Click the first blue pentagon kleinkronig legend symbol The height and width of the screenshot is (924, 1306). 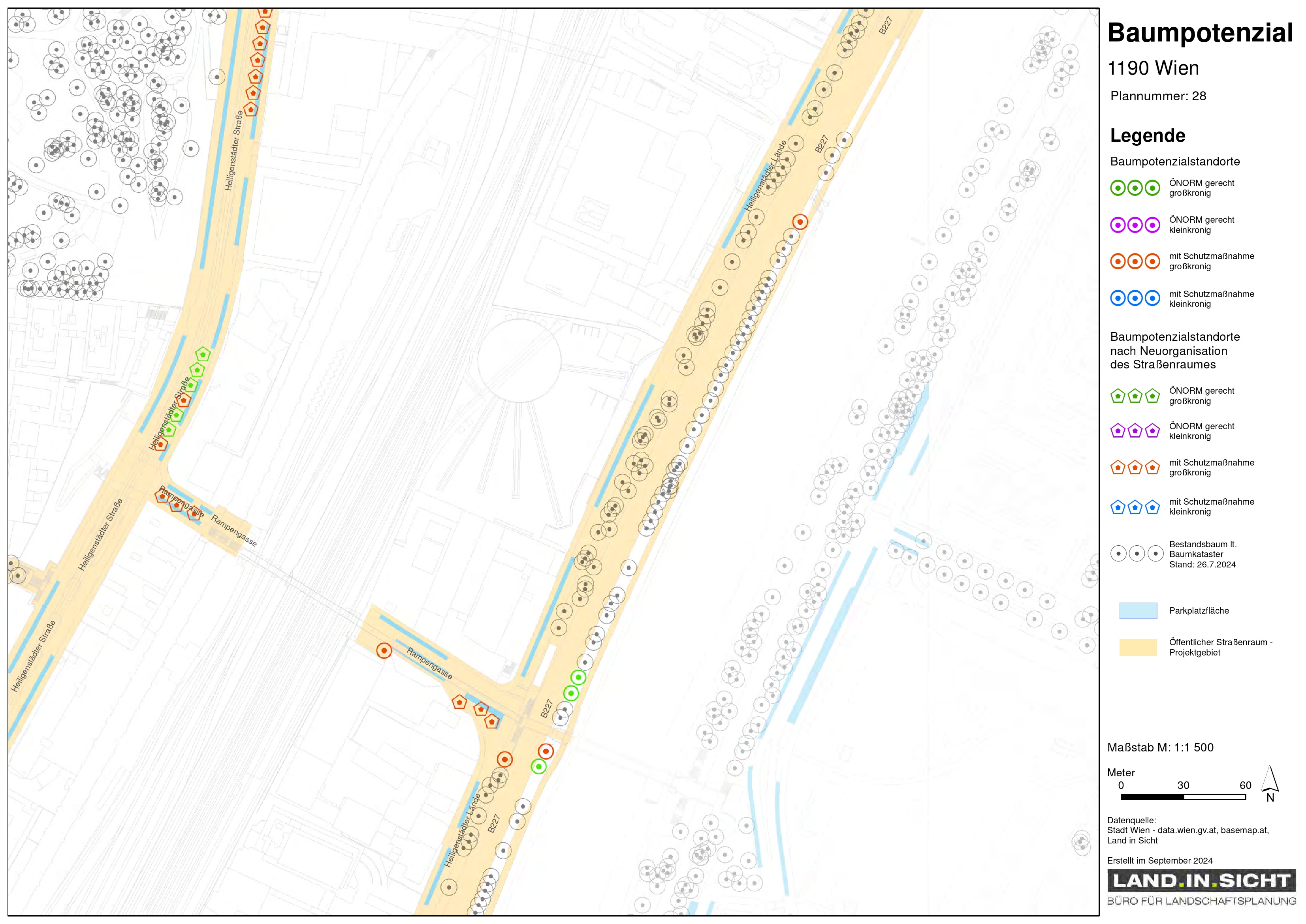pos(1118,507)
